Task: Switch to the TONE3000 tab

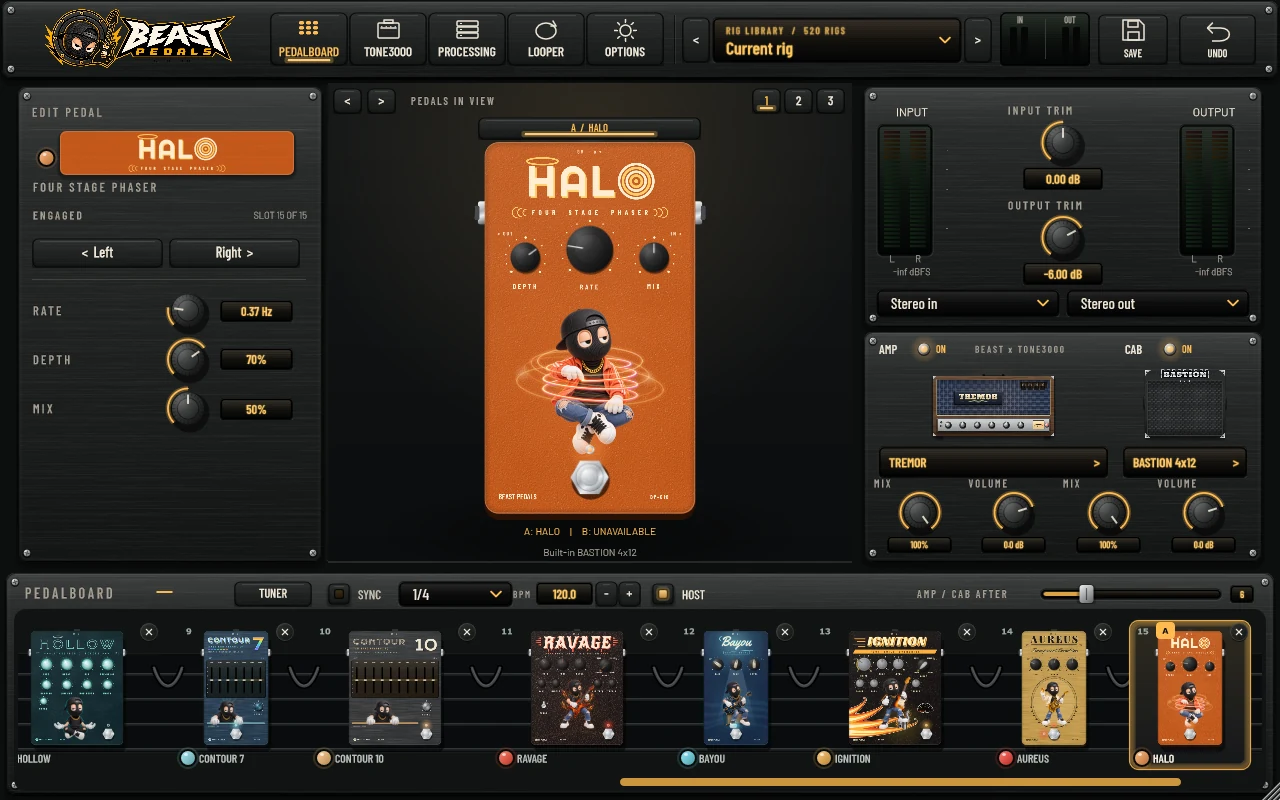Action: [x=388, y=39]
